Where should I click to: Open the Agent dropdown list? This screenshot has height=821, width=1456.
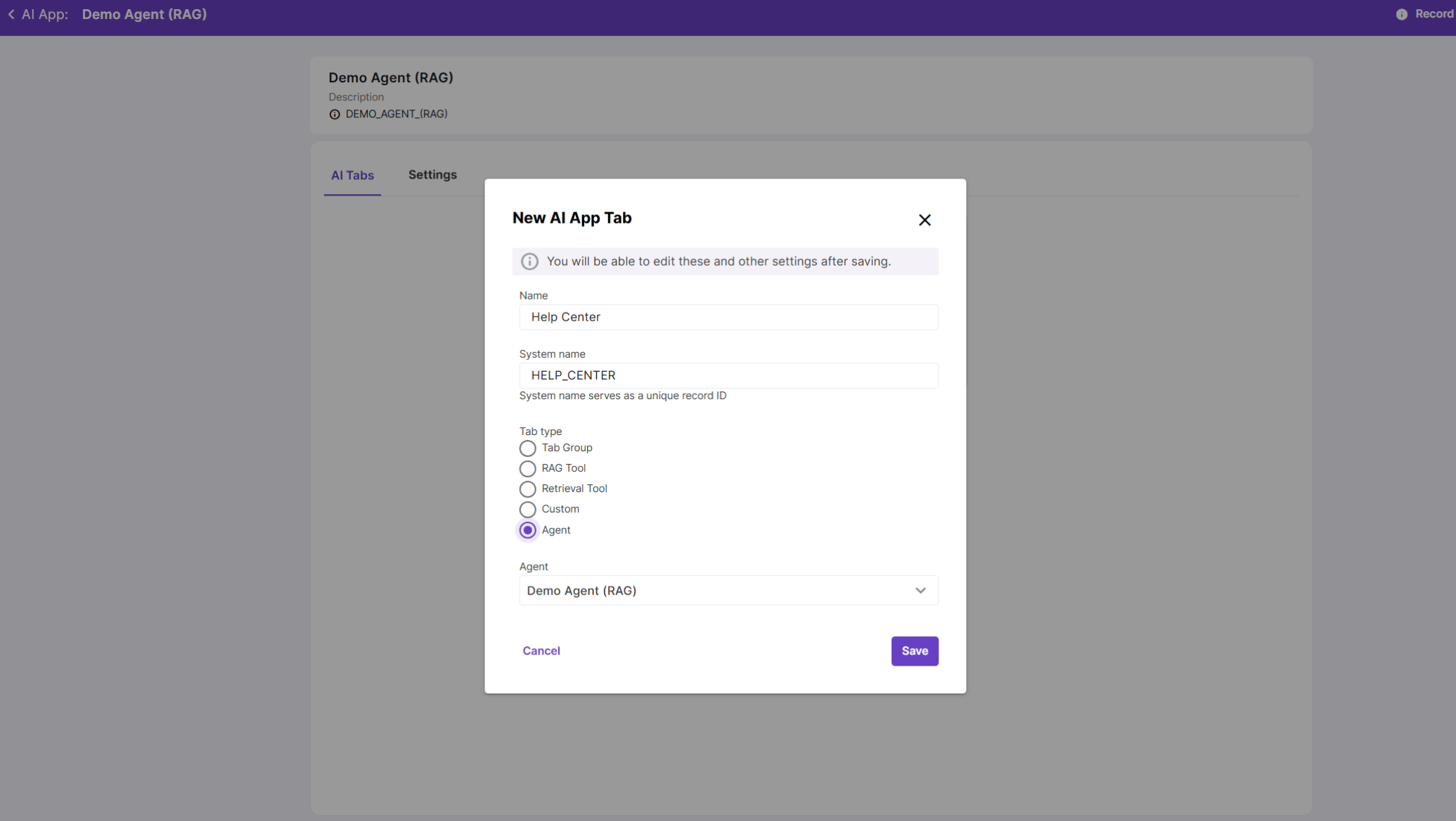point(717,590)
